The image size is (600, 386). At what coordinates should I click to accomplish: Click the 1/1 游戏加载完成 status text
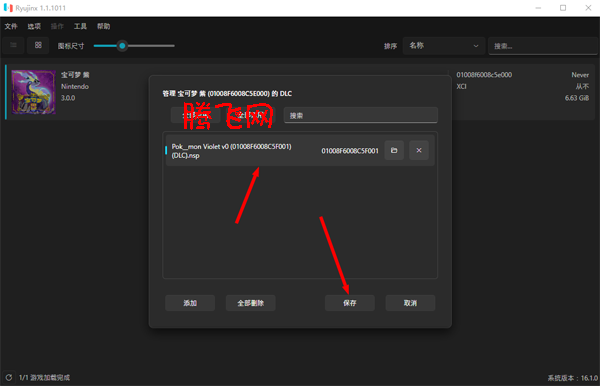click(45, 378)
